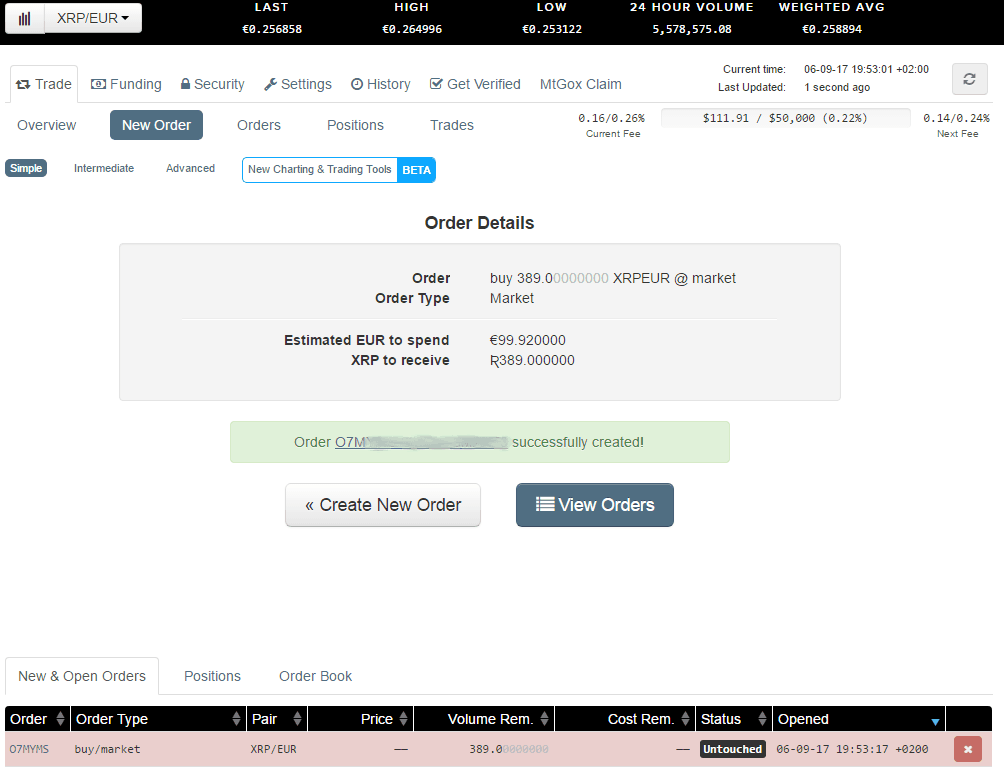Cancel order with red X button
This screenshot has height=781, width=1004.
[x=967, y=749]
